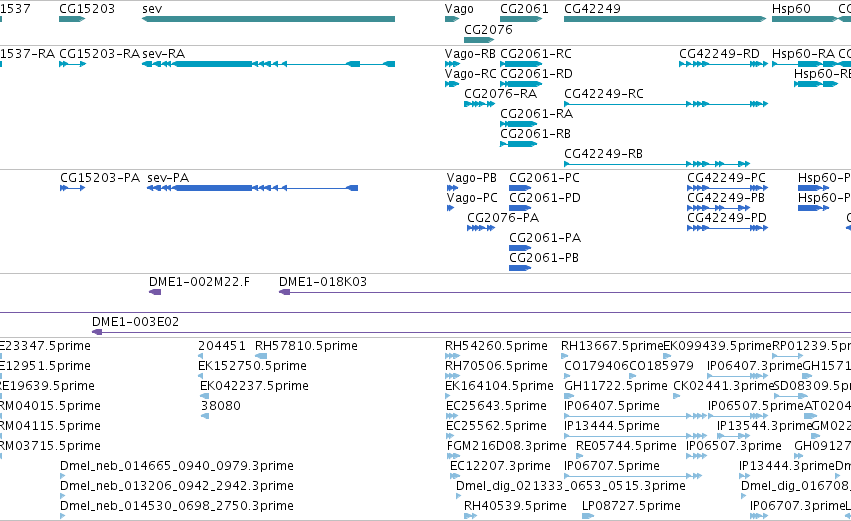The height and width of the screenshot is (521, 851).
Task: Select the CG42249-RC transcript label
Action: point(604,94)
